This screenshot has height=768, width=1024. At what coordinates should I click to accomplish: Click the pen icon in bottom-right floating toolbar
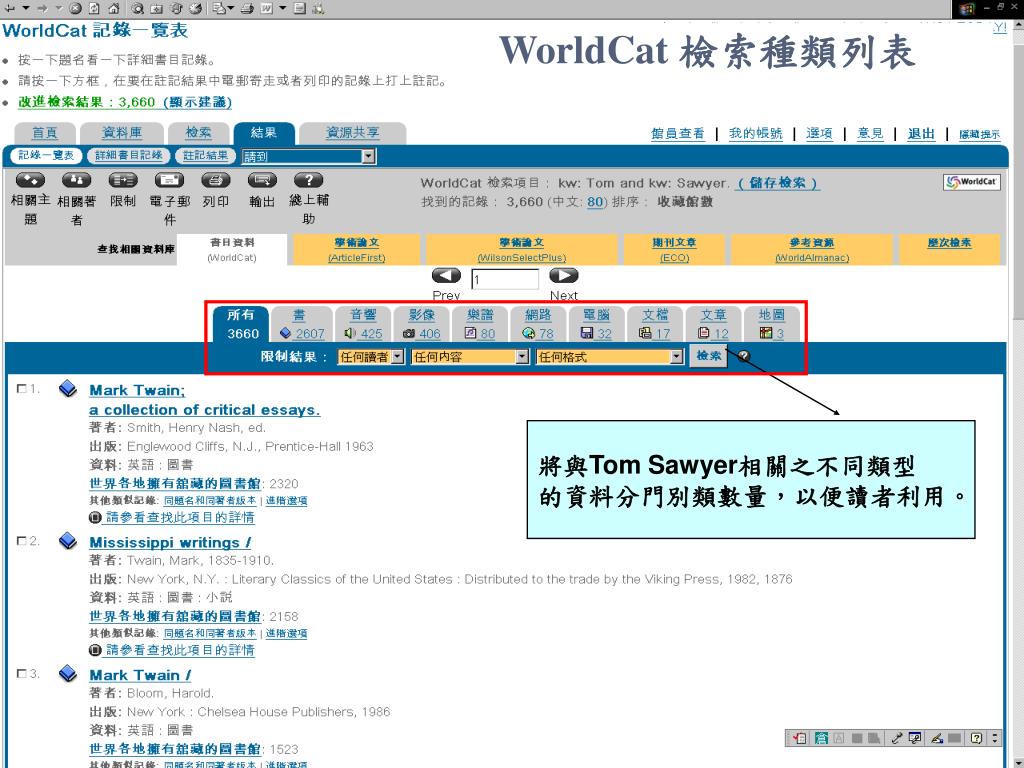(937, 738)
